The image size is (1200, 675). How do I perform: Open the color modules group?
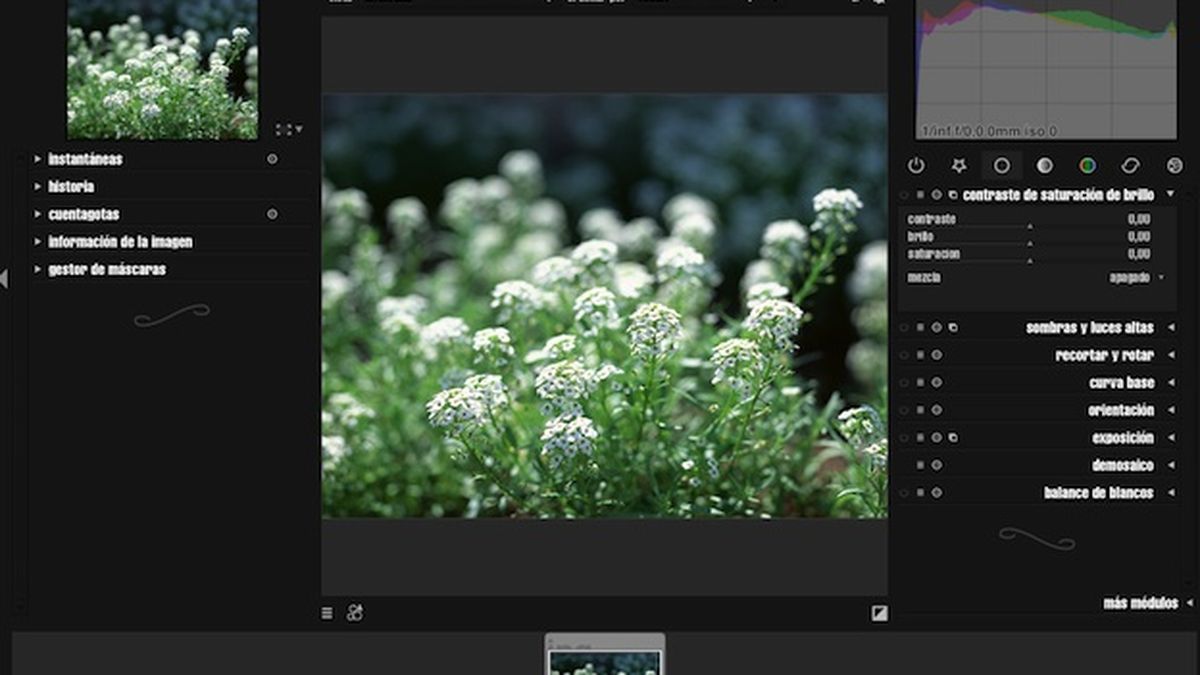(x=1087, y=164)
